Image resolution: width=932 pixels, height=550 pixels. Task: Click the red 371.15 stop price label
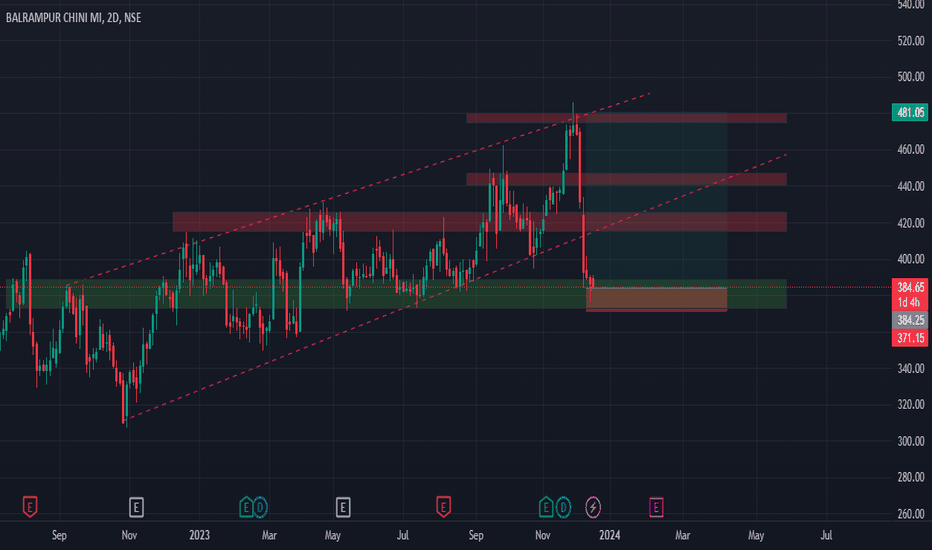(x=909, y=338)
